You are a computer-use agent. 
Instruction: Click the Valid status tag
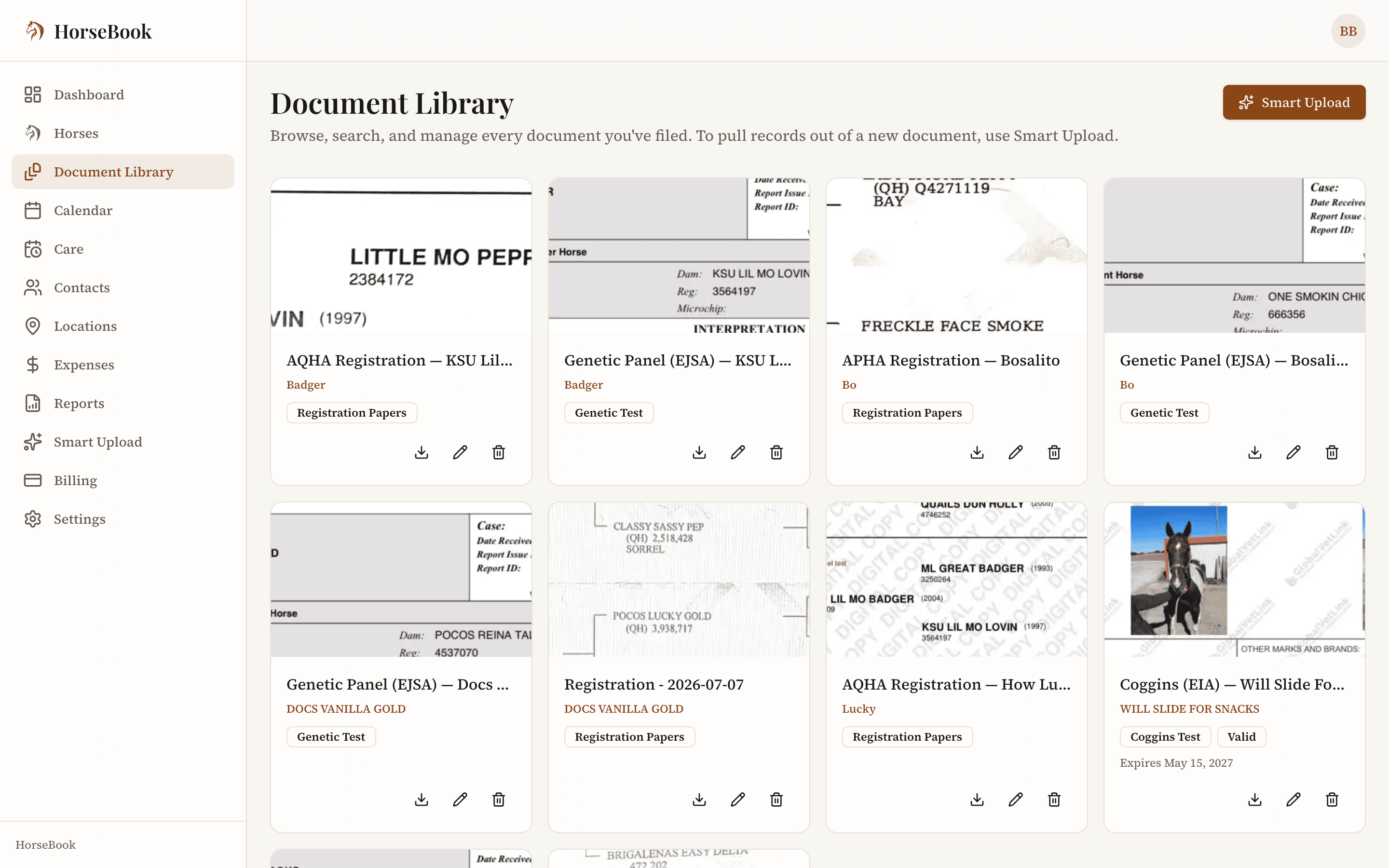[1241, 736]
